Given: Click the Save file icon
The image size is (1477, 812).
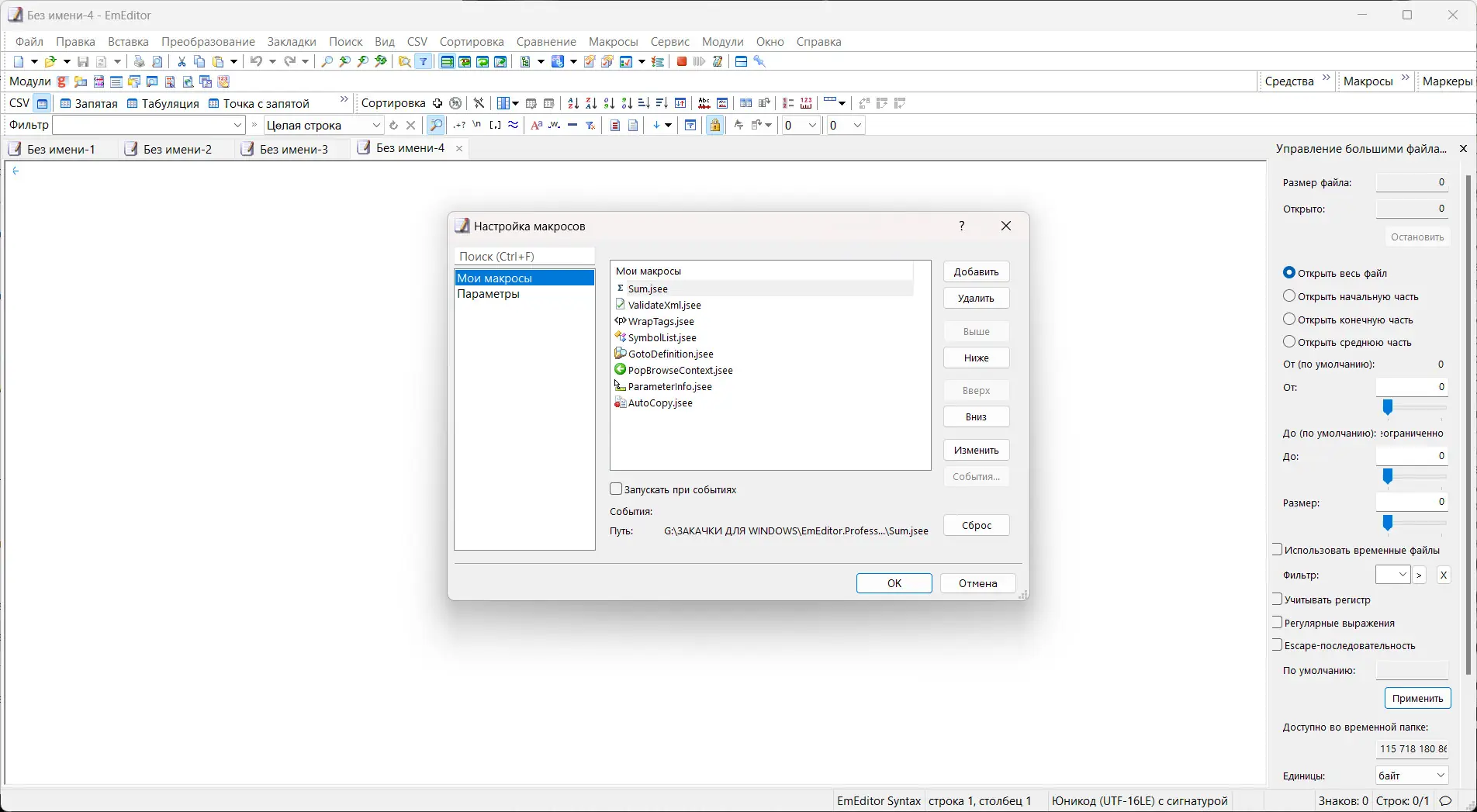Looking at the screenshot, I should (x=83, y=62).
